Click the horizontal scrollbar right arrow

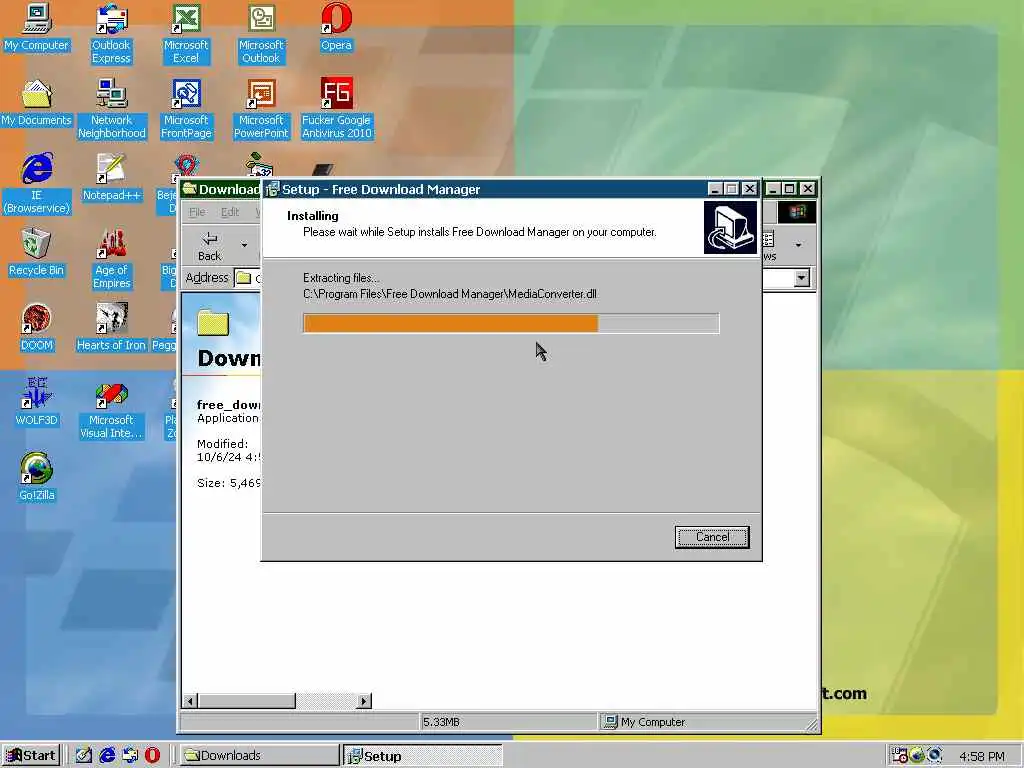(x=364, y=701)
